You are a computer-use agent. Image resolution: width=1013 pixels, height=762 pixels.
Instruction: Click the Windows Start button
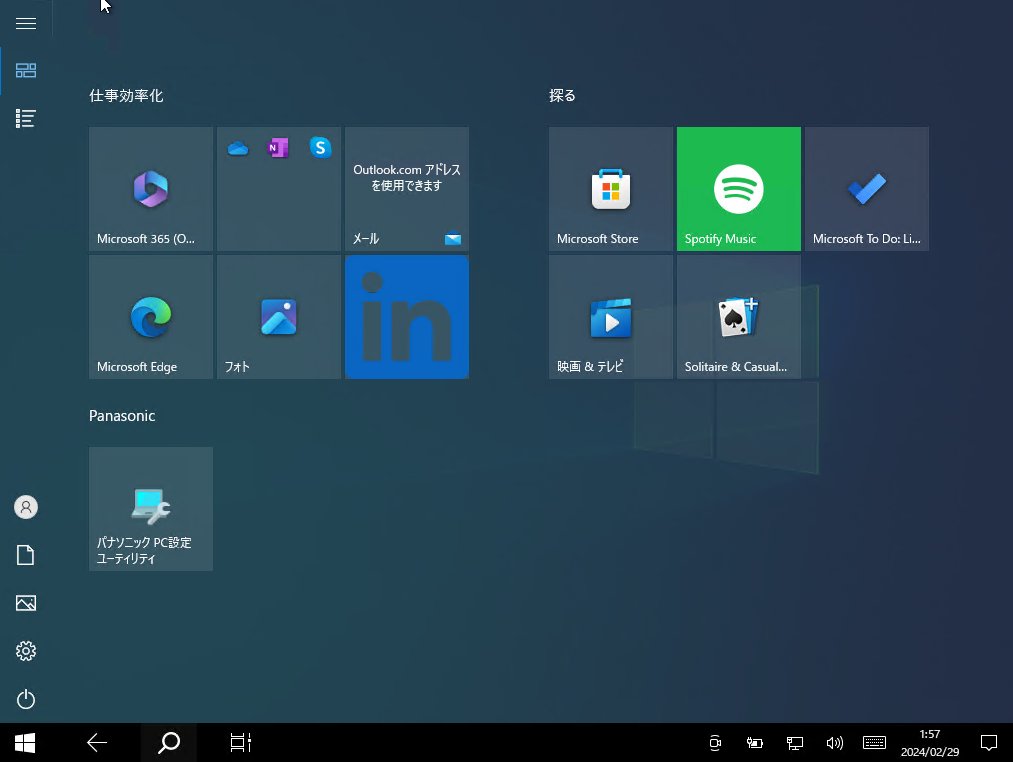point(25,743)
